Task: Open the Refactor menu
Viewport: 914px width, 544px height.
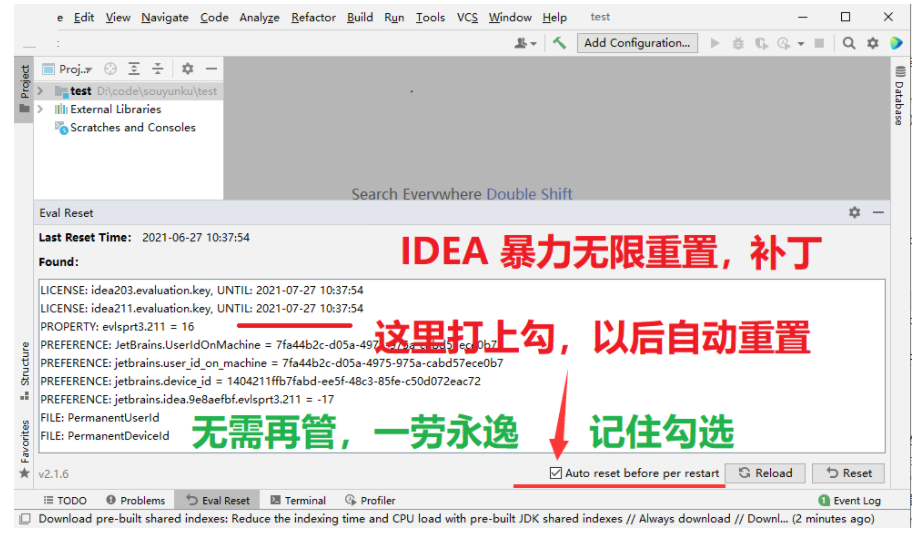Action: [314, 17]
